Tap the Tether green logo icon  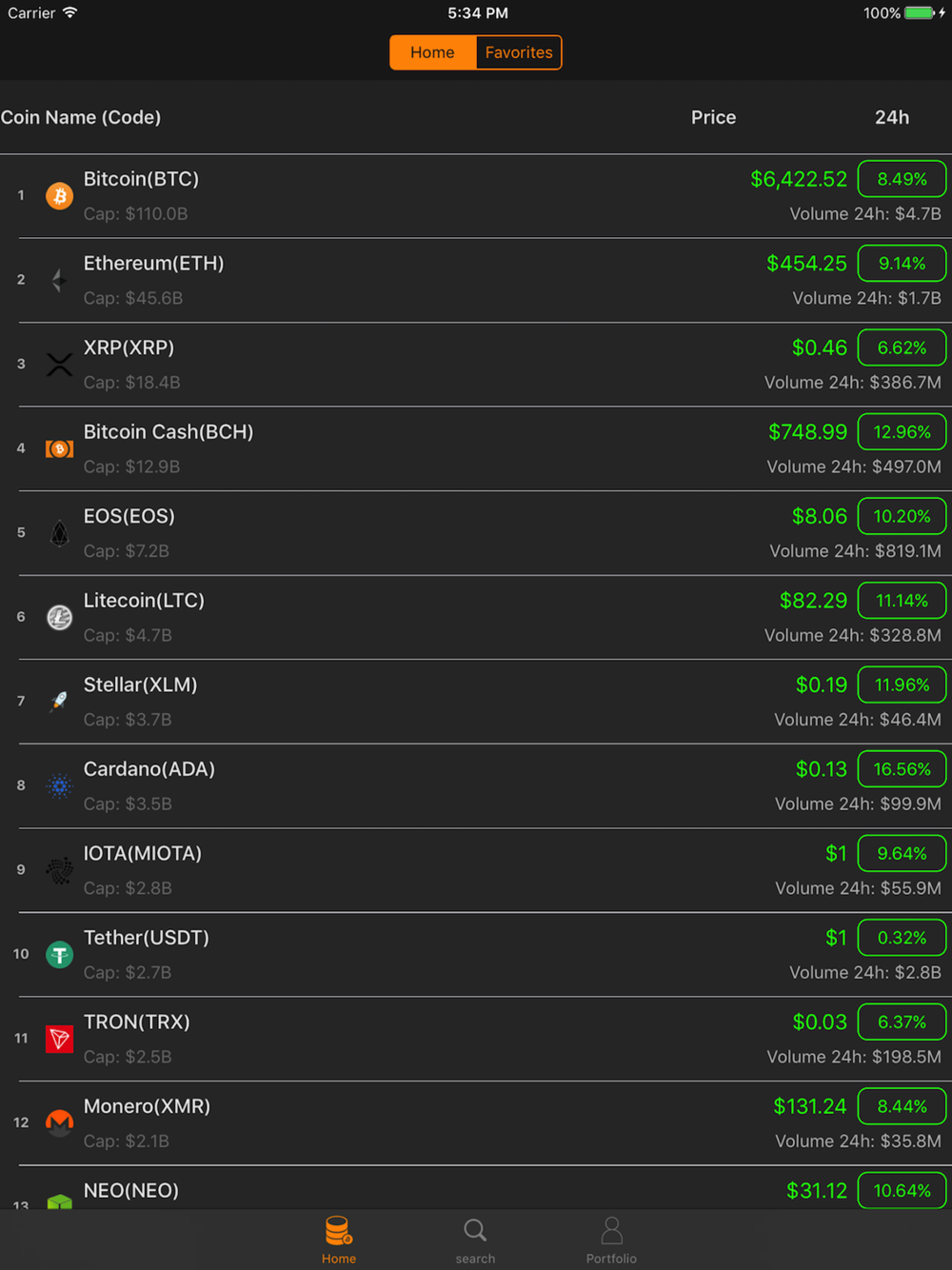pyautogui.click(x=59, y=954)
